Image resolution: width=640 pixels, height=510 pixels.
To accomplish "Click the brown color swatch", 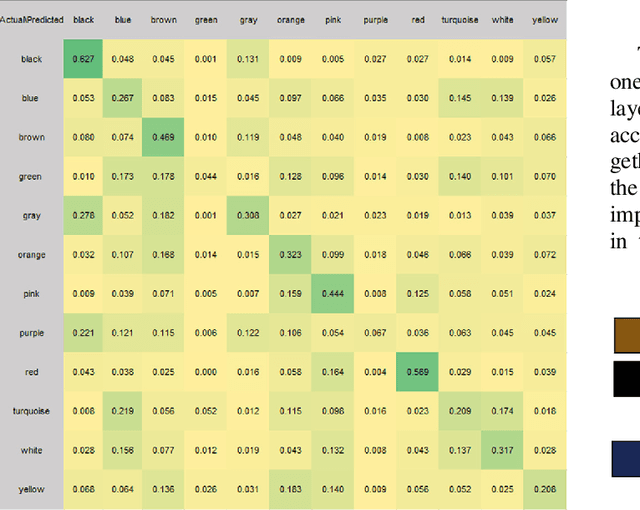I will point(626,336).
